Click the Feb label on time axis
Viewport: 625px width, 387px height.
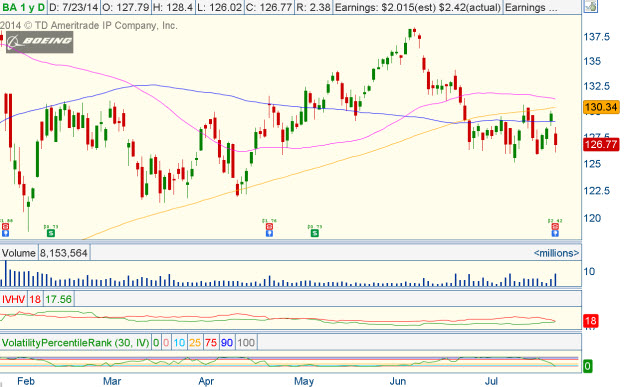pyautogui.click(x=26, y=381)
